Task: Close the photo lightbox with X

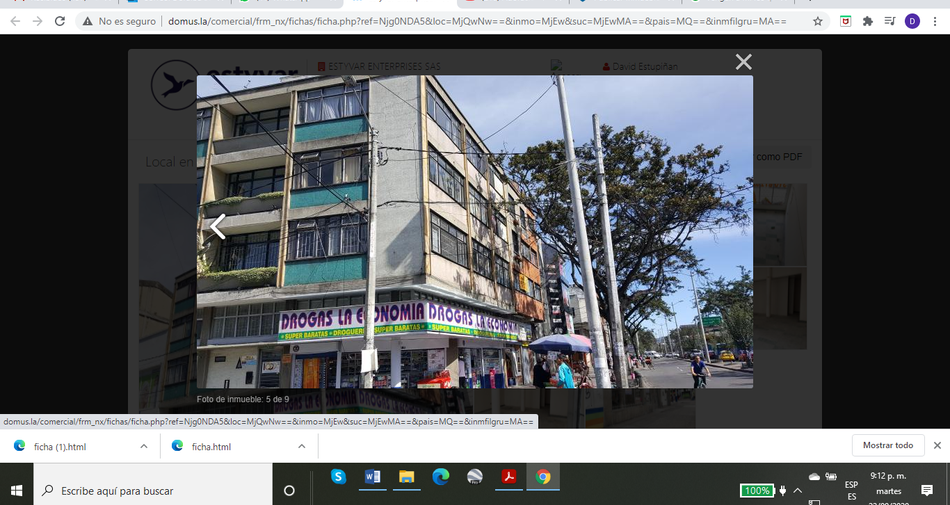Action: 743,62
